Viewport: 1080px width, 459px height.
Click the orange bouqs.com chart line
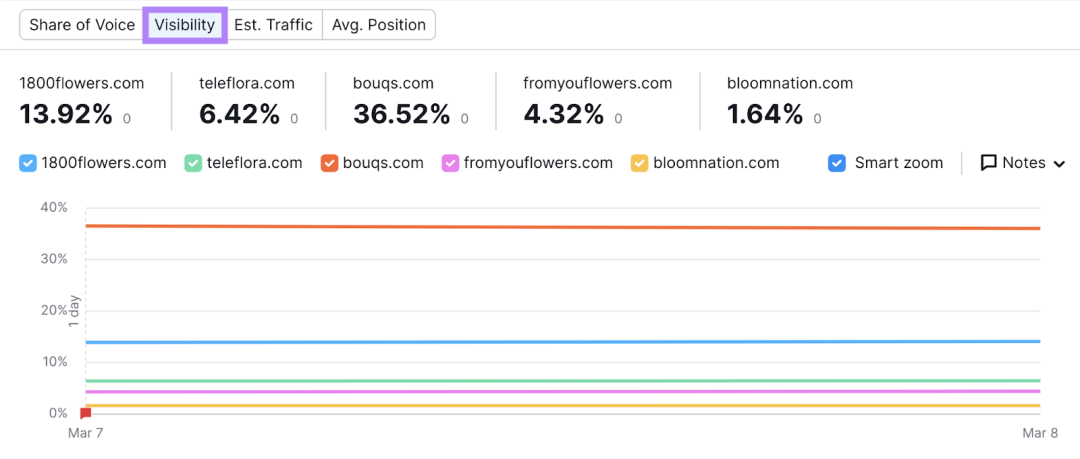562,227
